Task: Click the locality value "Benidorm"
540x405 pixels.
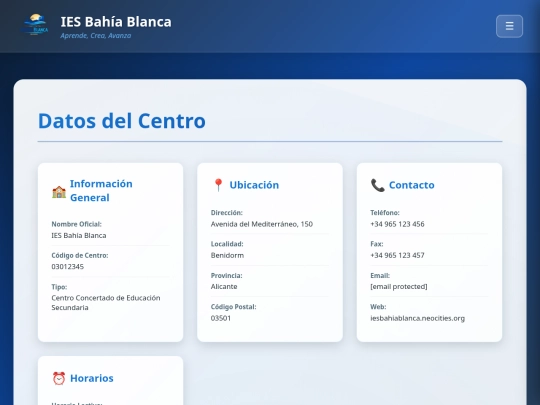Action: coord(227,255)
